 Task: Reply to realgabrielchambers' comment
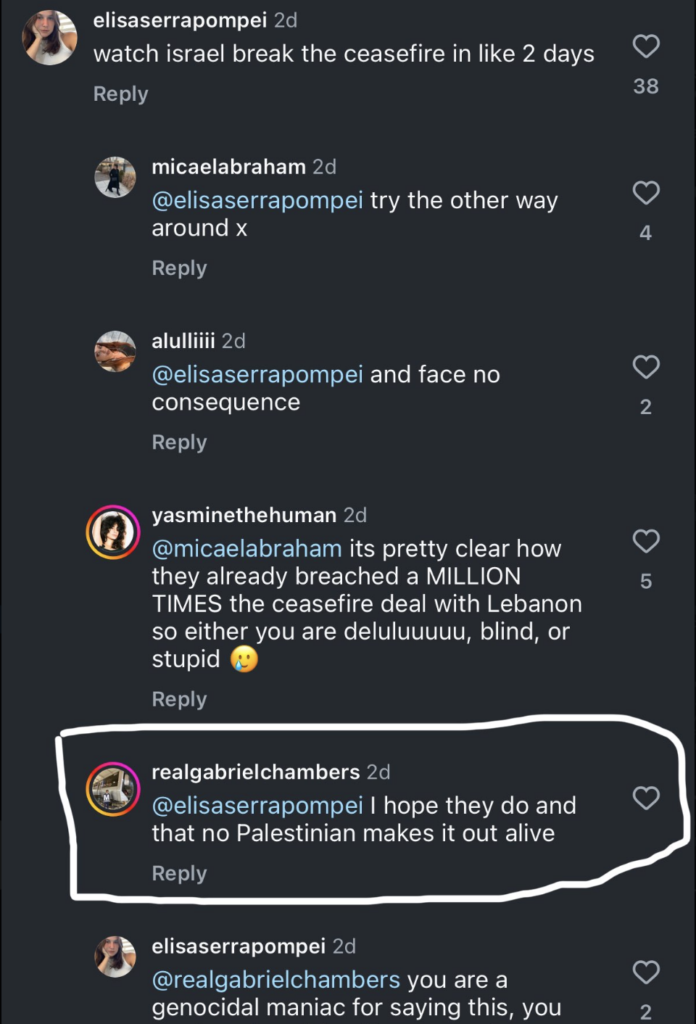(180, 873)
